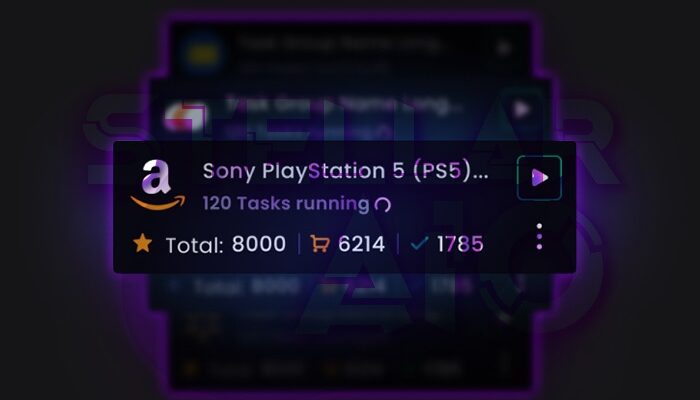Select the Sony PlayStation 5 (PS5) title

345,171
